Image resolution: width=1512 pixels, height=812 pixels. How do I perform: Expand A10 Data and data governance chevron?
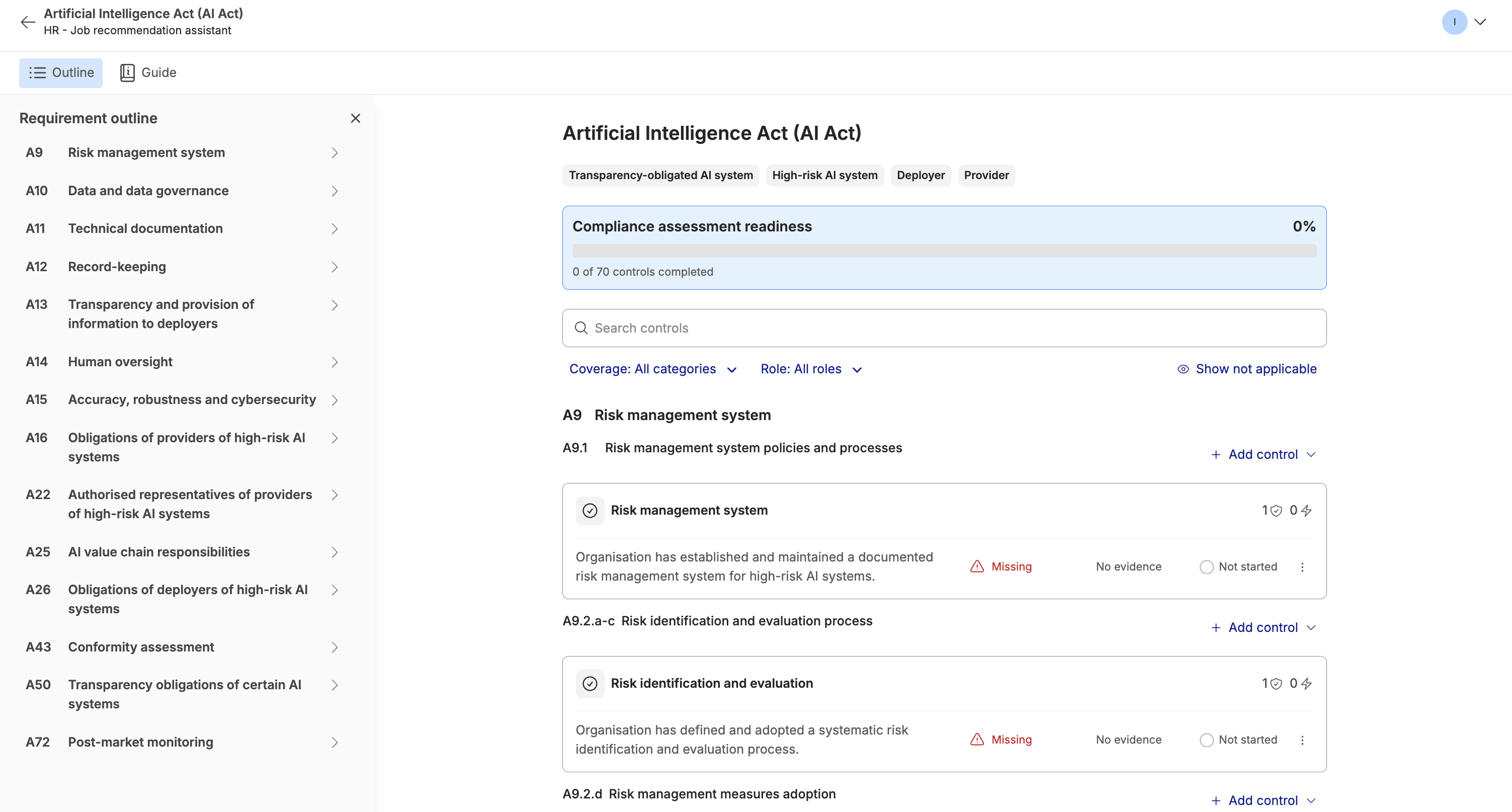click(x=334, y=191)
